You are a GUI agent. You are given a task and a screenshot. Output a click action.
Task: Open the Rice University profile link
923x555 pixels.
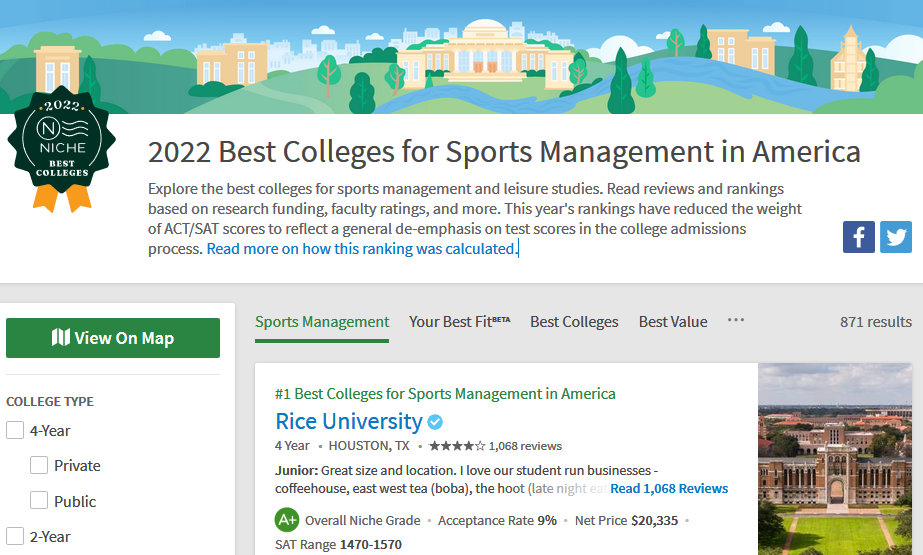pyautogui.click(x=349, y=421)
